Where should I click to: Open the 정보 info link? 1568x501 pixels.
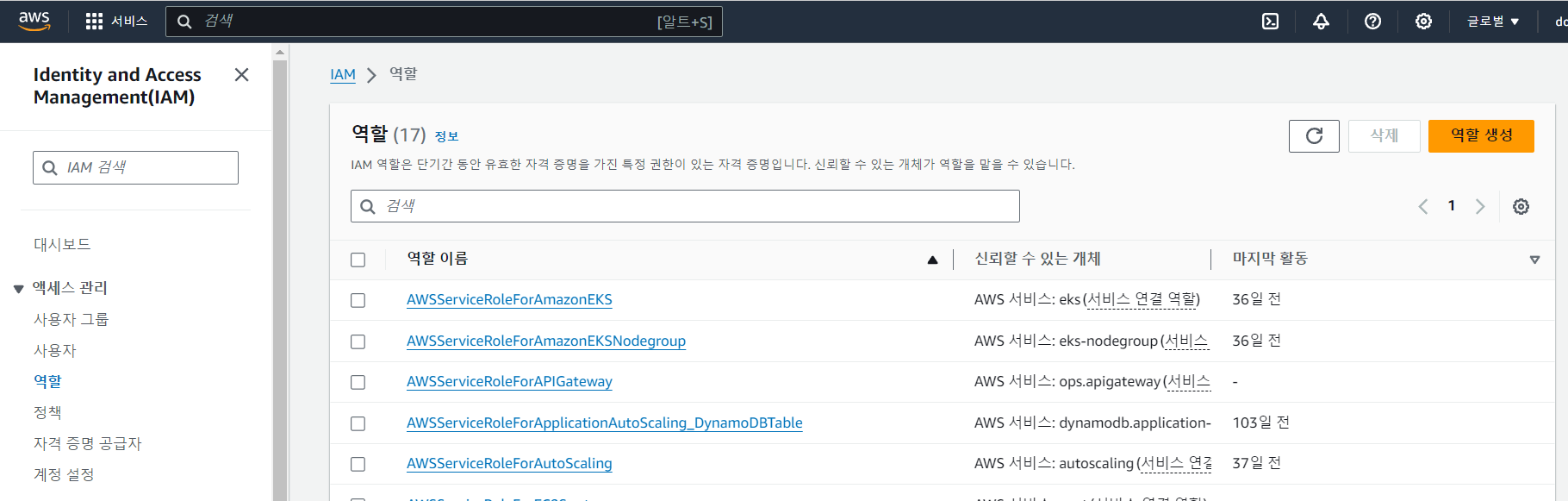click(x=446, y=136)
